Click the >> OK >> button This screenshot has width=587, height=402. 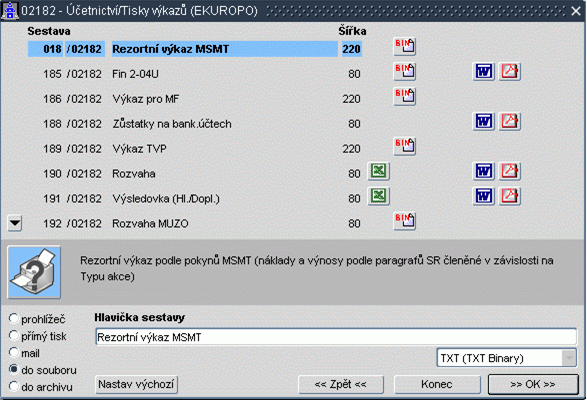point(533,384)
